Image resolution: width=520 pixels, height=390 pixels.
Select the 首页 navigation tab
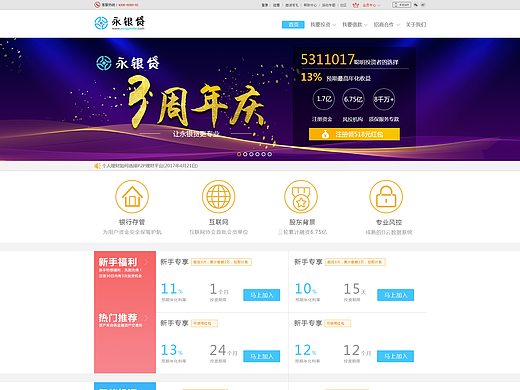pyautogui.click(x=293, y=25)
